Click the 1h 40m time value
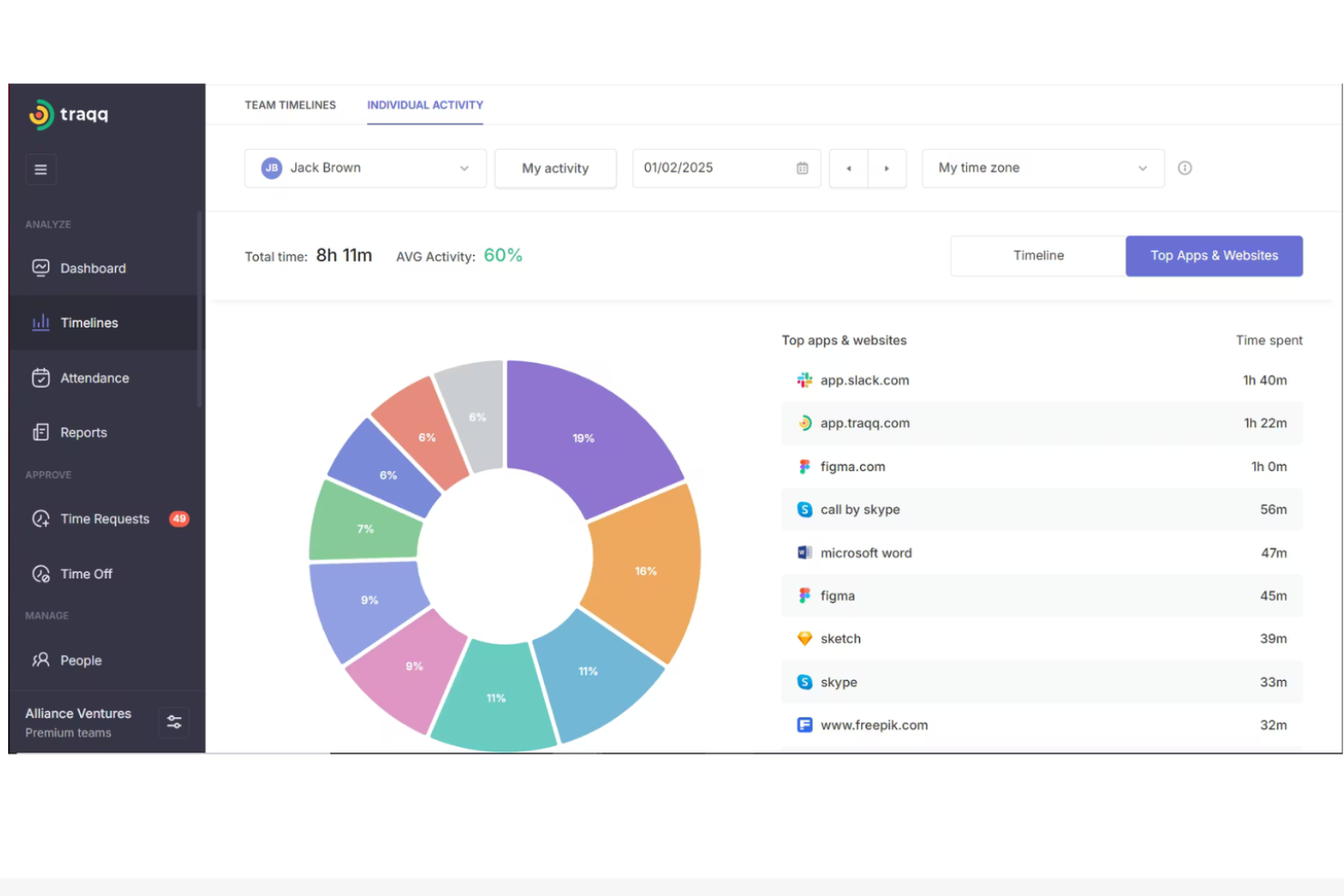1344x896 pixels. (x=1265, y=380)
